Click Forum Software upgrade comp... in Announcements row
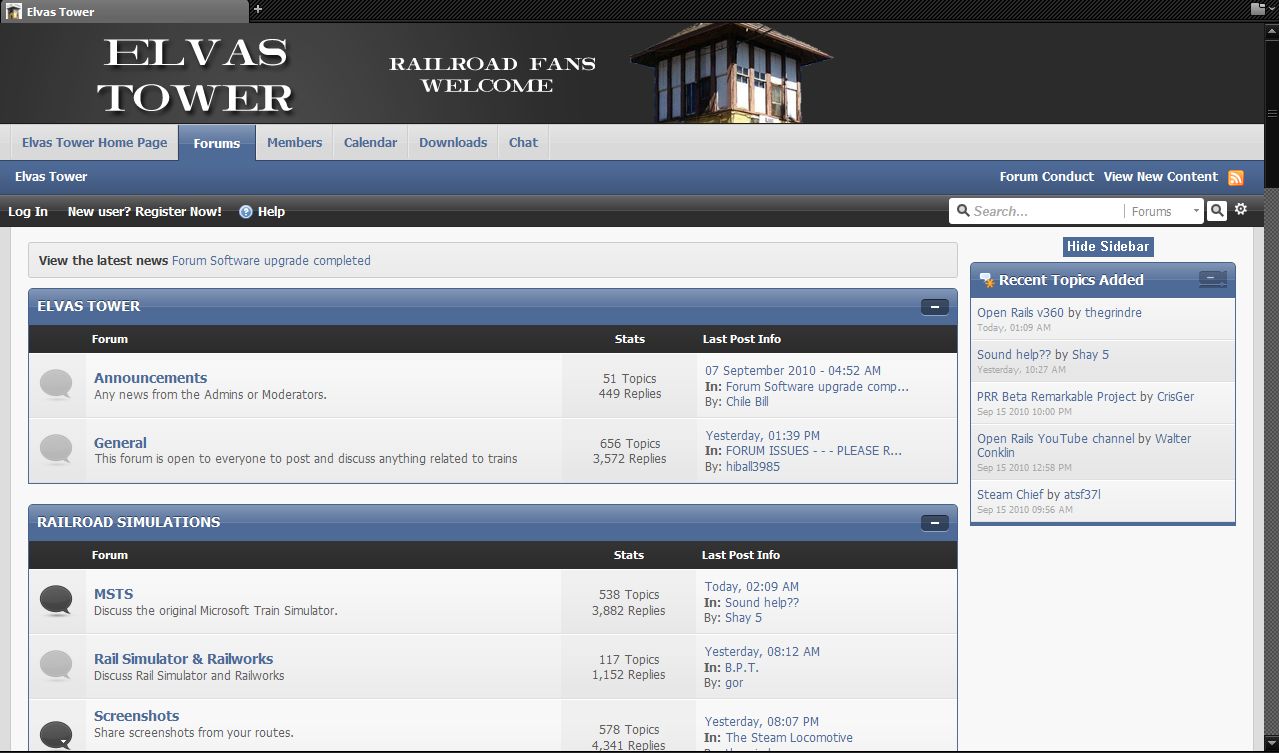1279x753 pixels. [x=817, y=387]
